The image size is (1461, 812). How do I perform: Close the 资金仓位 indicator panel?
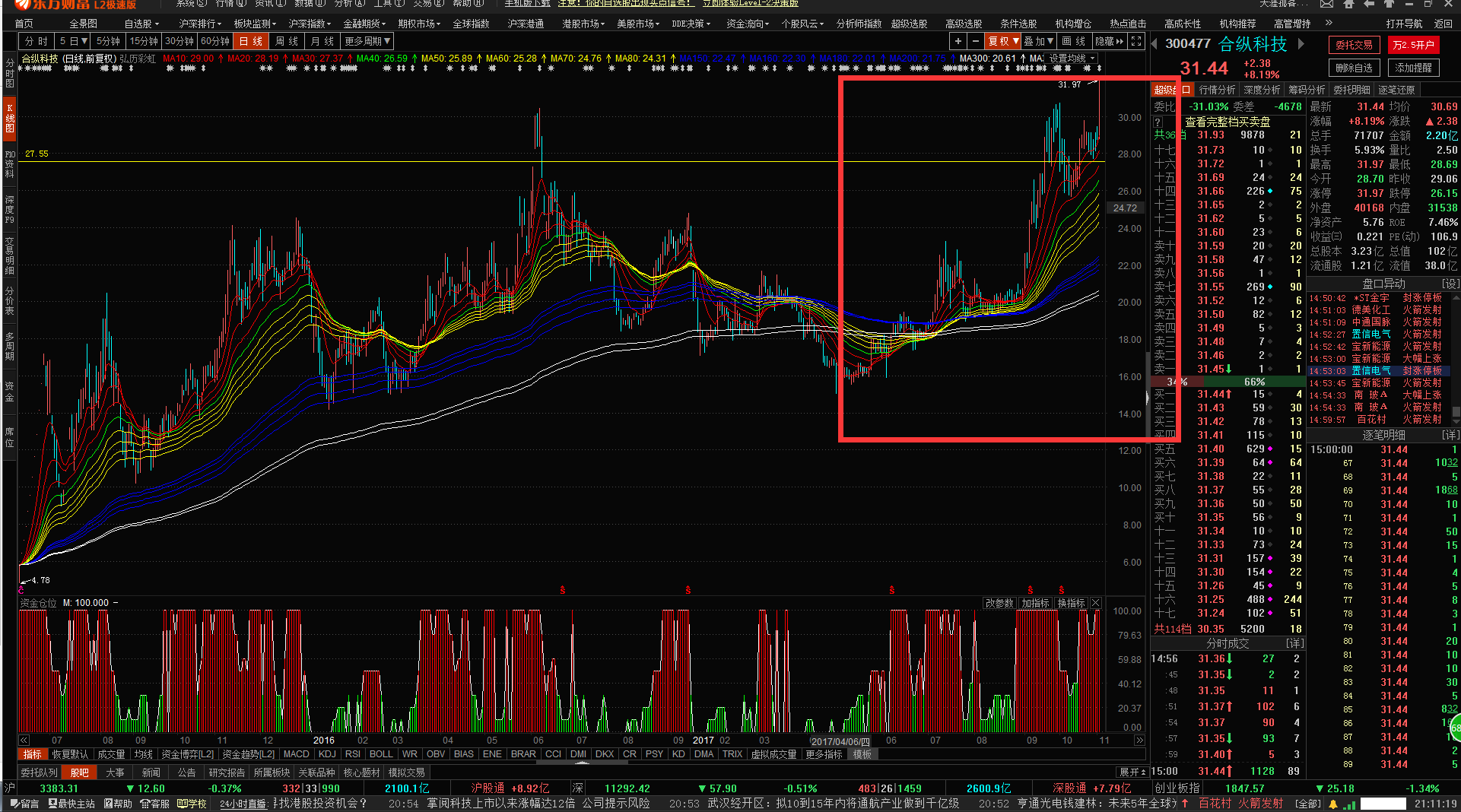1096,603
